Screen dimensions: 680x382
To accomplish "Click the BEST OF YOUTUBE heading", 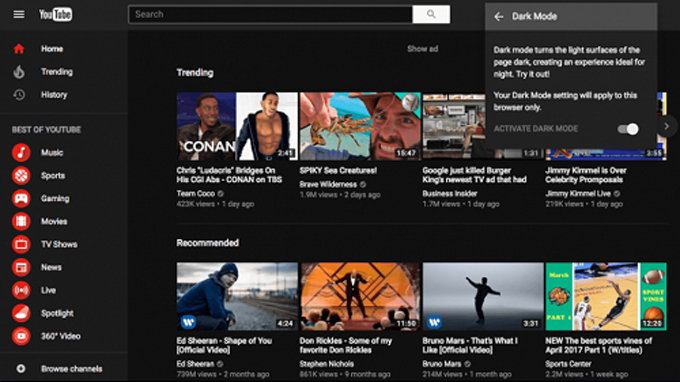I will click(46, 130).
